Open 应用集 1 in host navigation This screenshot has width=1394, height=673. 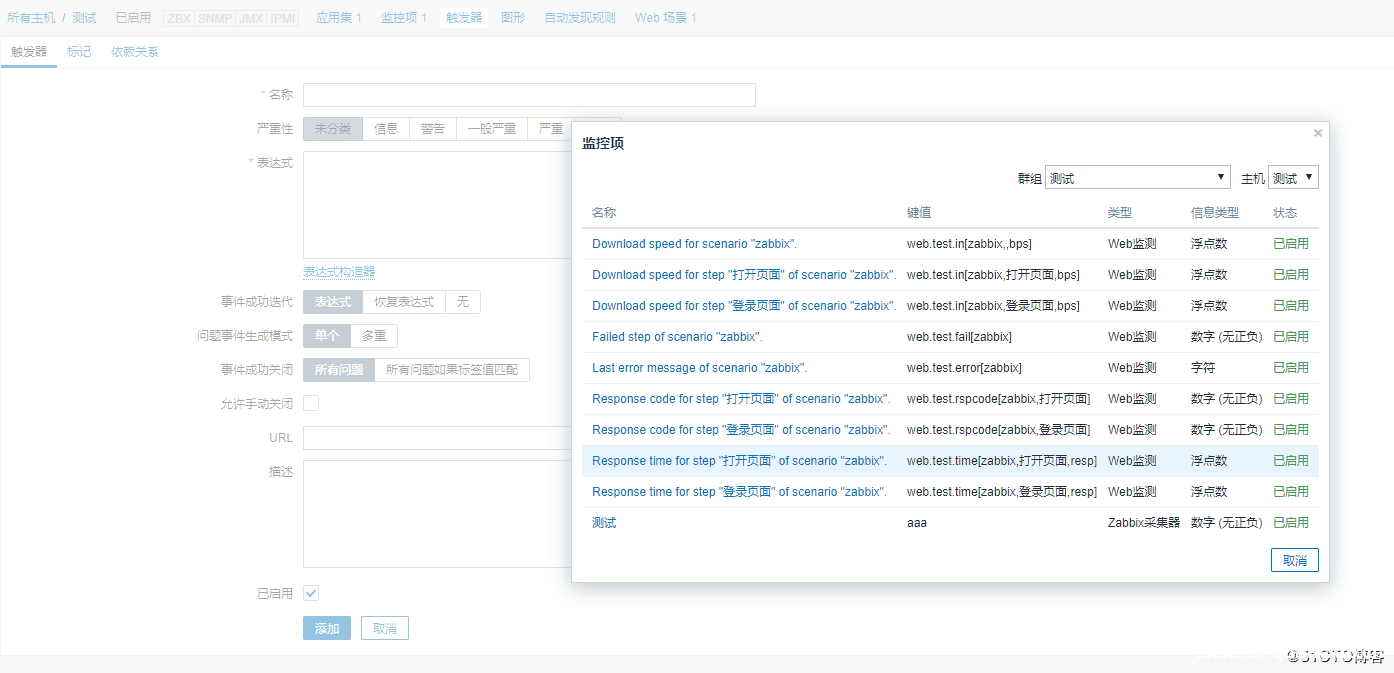pos(339,18)
